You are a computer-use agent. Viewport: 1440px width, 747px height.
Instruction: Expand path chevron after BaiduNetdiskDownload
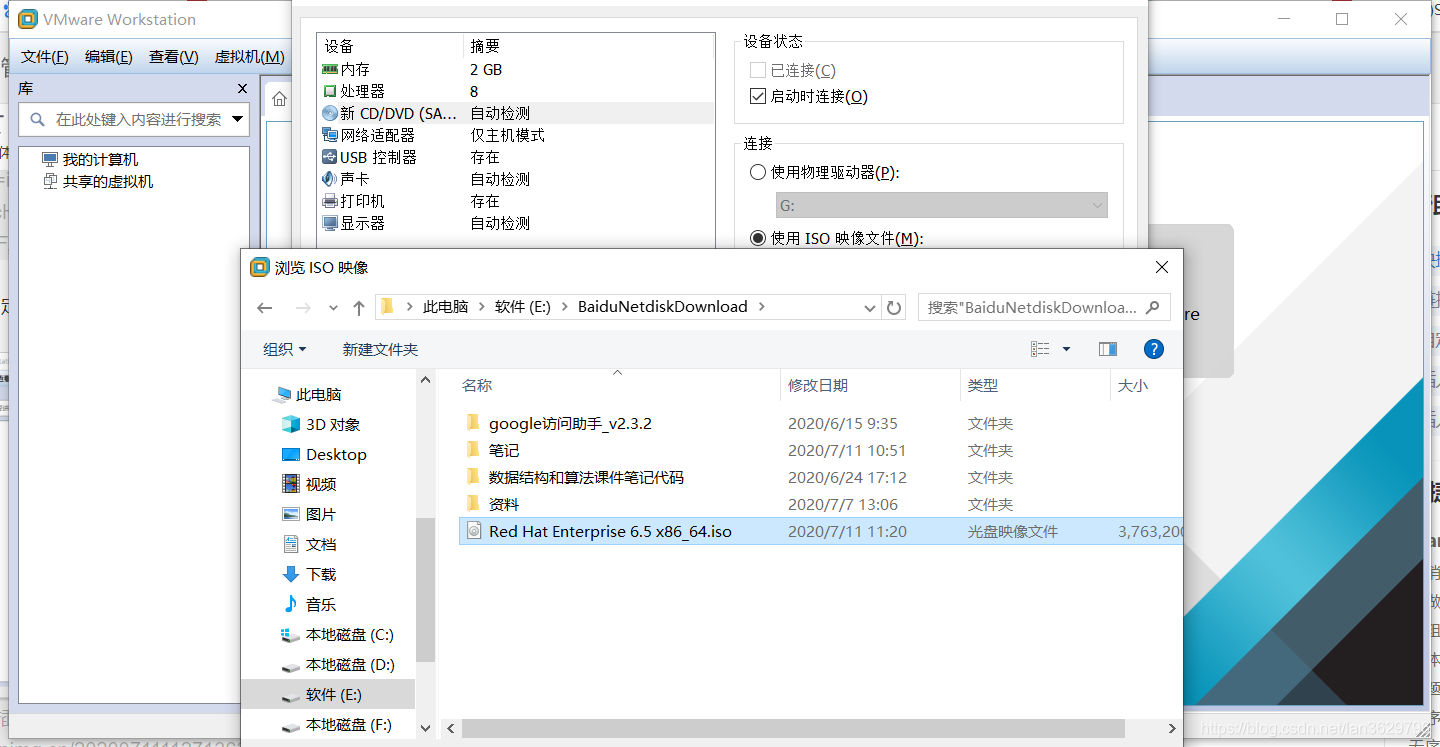click(762, 307)
